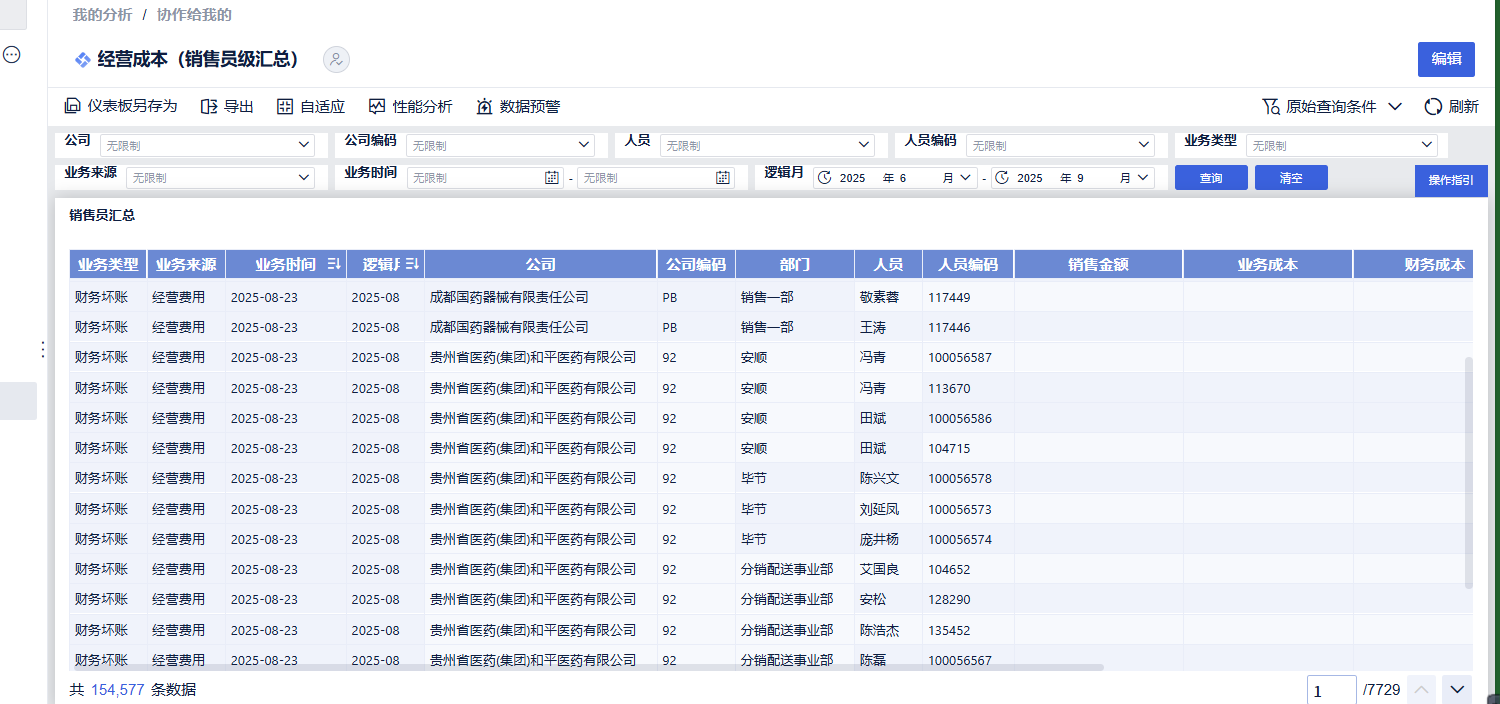Click the 查询 button

1211,177
